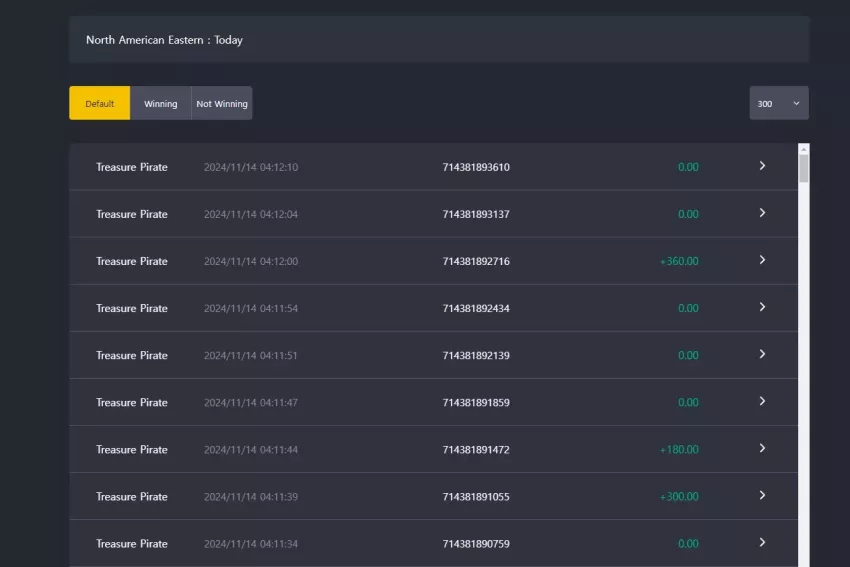This screenshot has width=850, height=567.
Task: Click Treasure Pirate in the 04:11:34 row
Action: click(132, 544)
